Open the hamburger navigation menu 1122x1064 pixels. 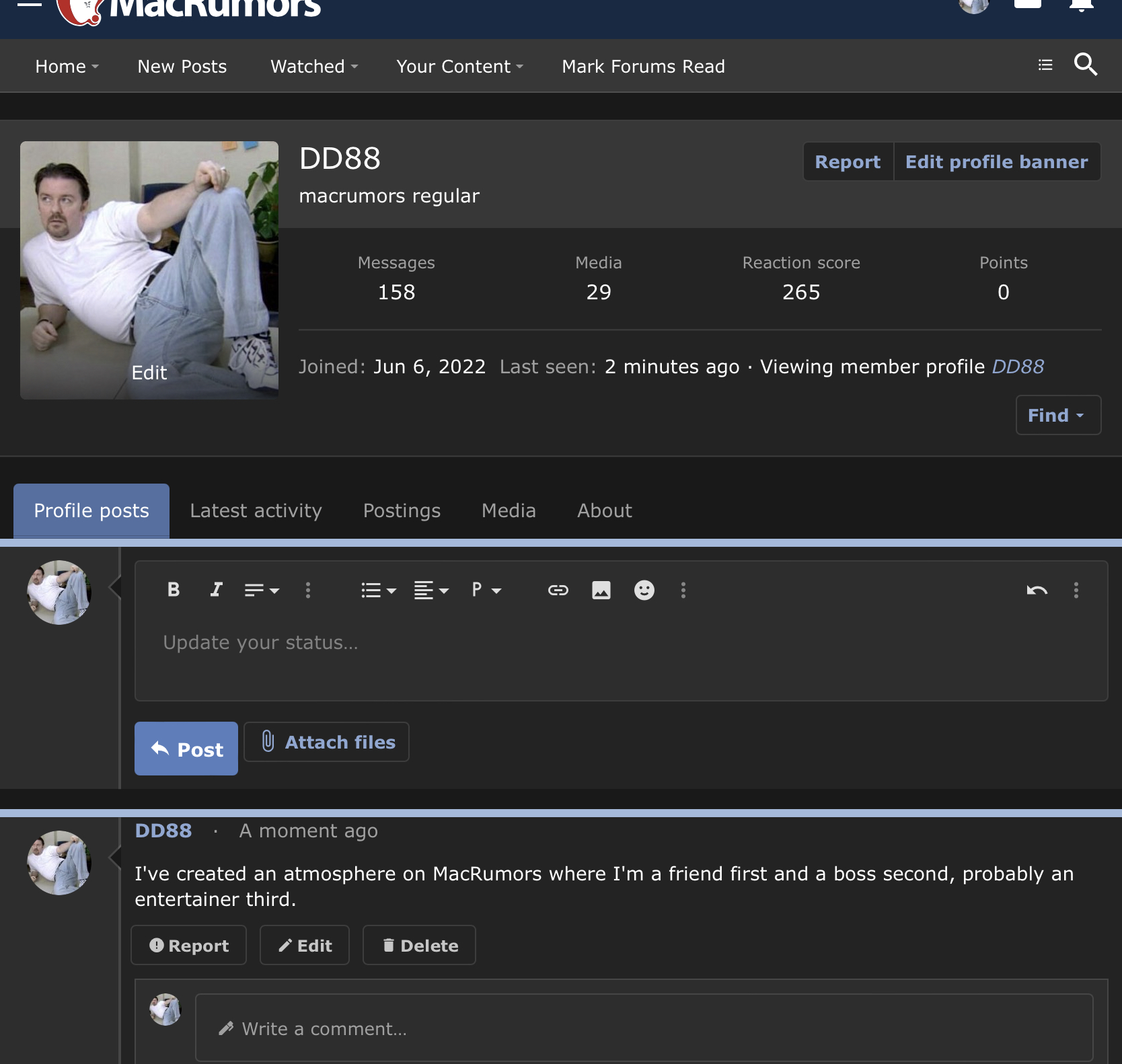tap(30, 3)
